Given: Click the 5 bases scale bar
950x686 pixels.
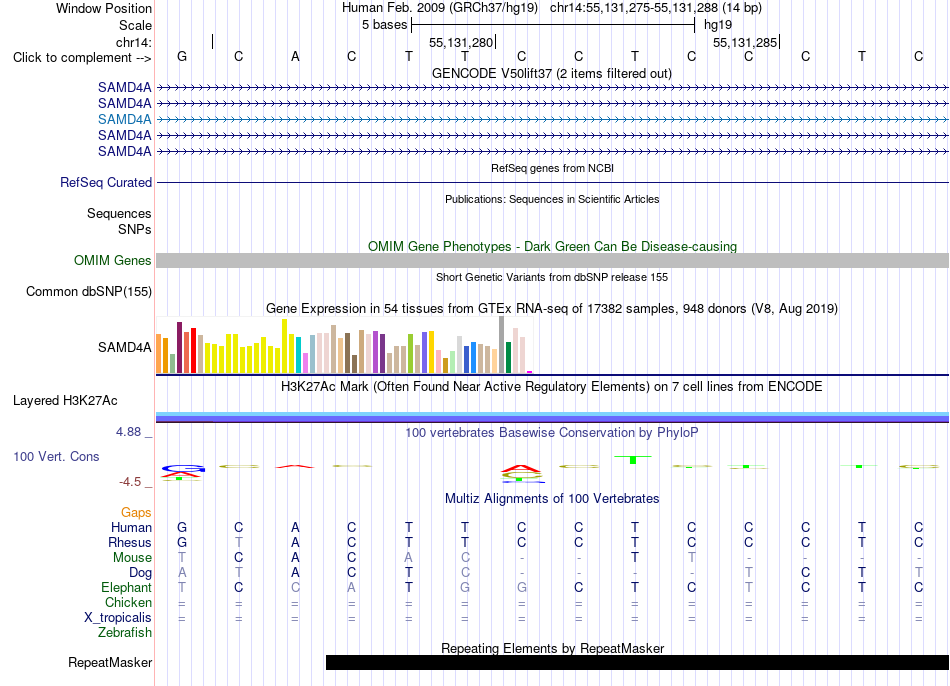Looking at the screenshot, I should click(553, 25).
